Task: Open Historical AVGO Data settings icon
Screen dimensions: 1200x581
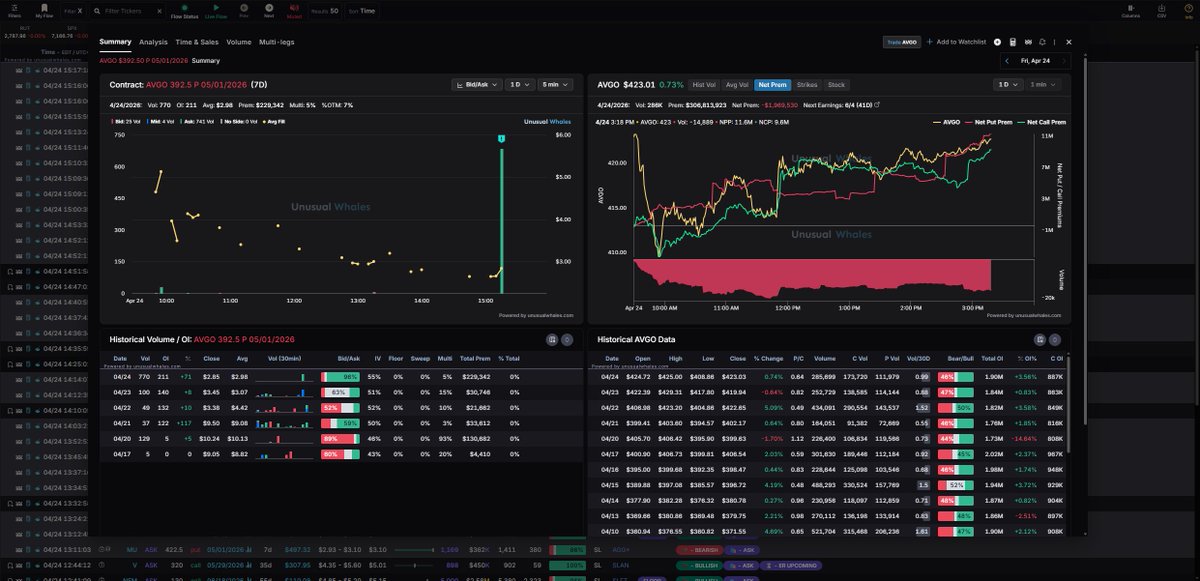Action: (1056, 340)
